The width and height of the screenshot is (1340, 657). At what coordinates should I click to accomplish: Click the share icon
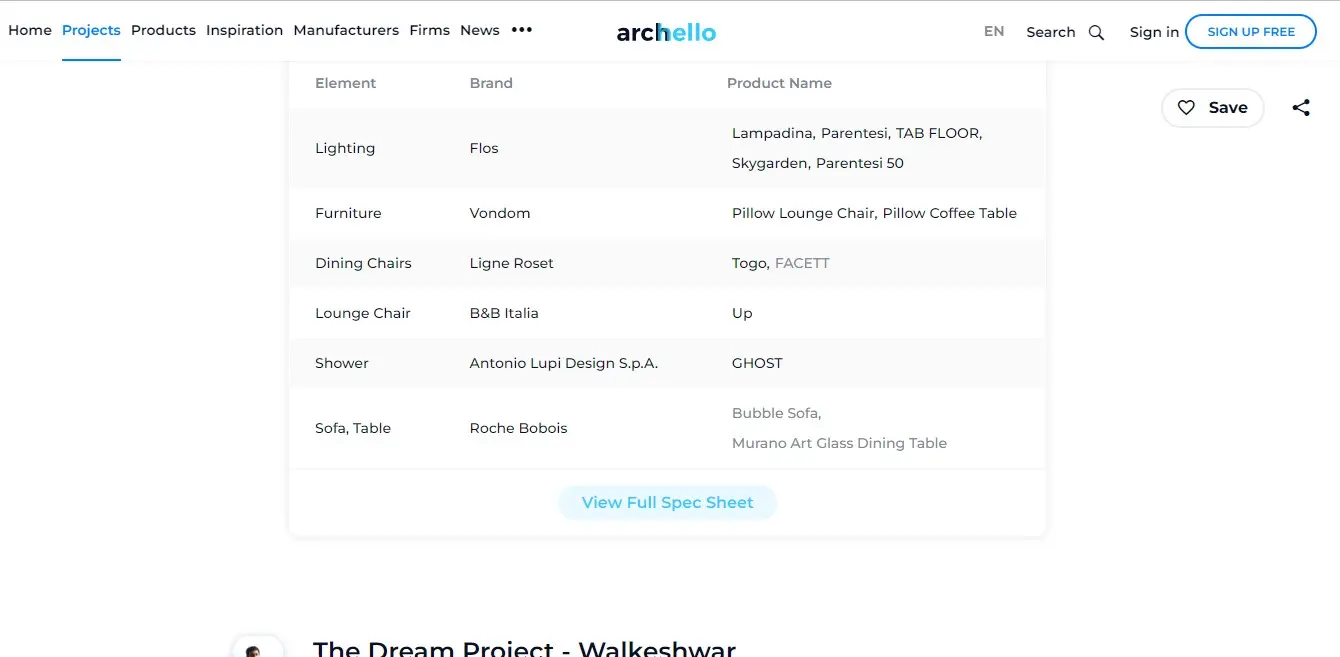pos(1301,108)
